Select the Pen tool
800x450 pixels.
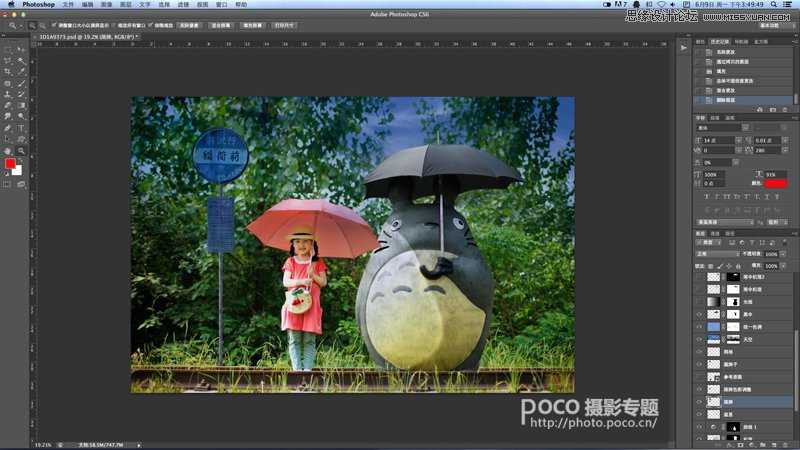point(7,128)
